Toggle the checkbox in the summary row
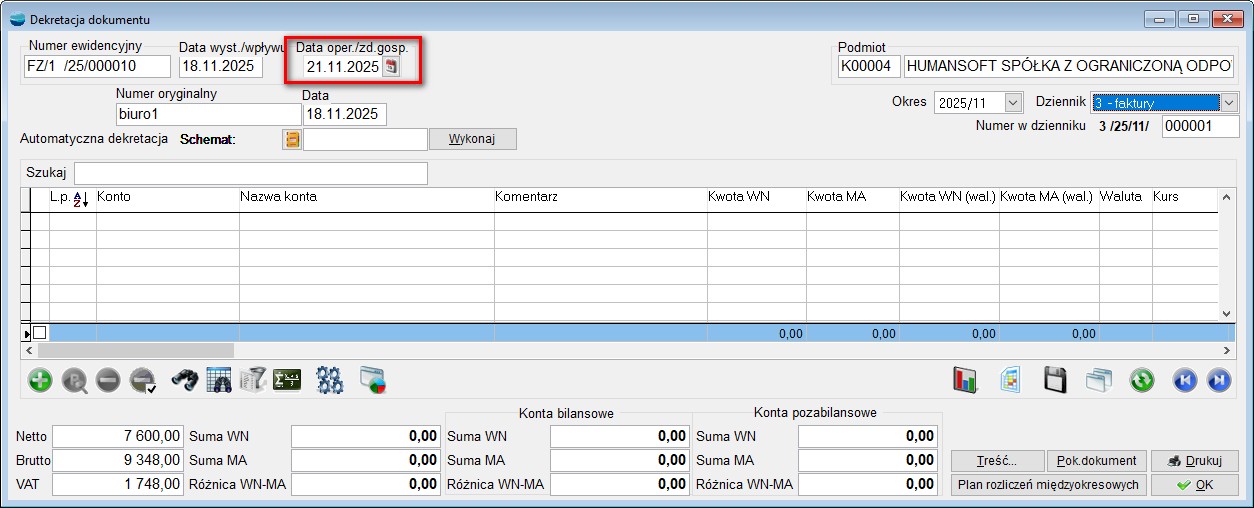Viewport: 1254px width, 508px height. [40, 333]
